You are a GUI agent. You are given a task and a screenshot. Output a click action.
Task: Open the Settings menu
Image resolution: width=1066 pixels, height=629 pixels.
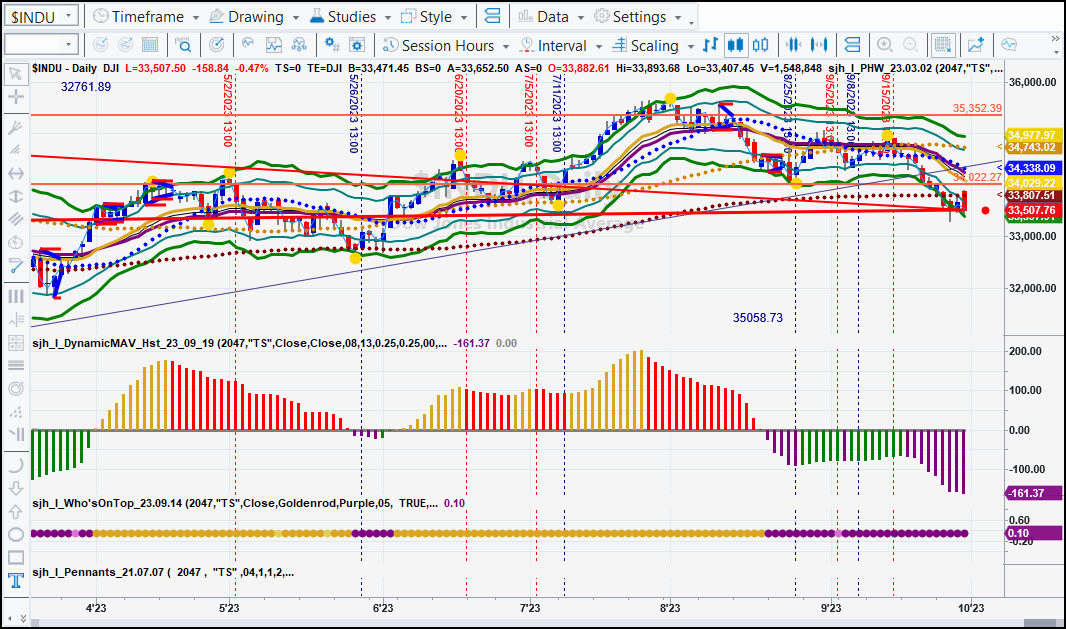[630, 16]
